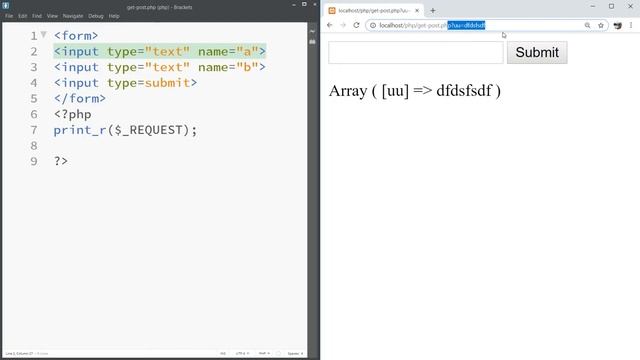This screenshot has width=640, height=360.
Task: Go forward in Chrome browser
Action: 343,25
